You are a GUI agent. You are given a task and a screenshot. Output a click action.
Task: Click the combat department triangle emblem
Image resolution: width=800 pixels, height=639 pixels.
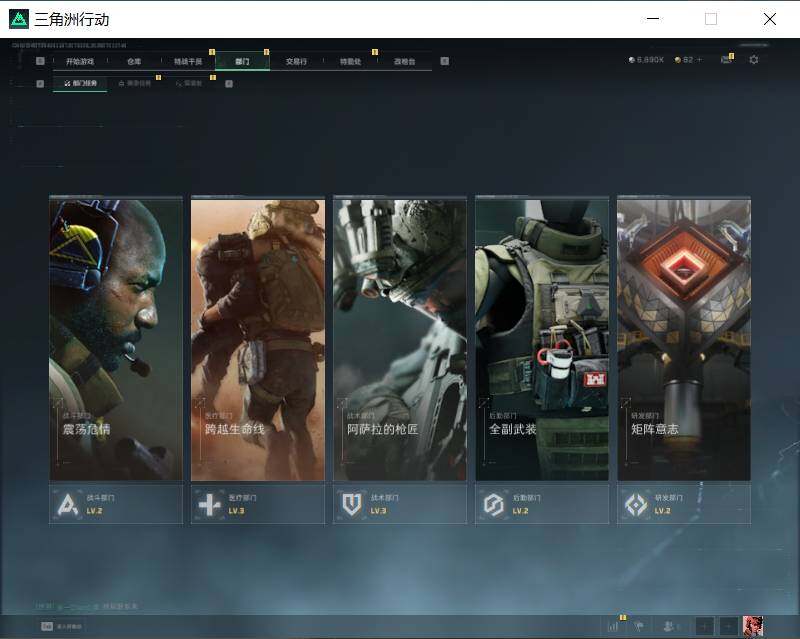click(68, 505)
